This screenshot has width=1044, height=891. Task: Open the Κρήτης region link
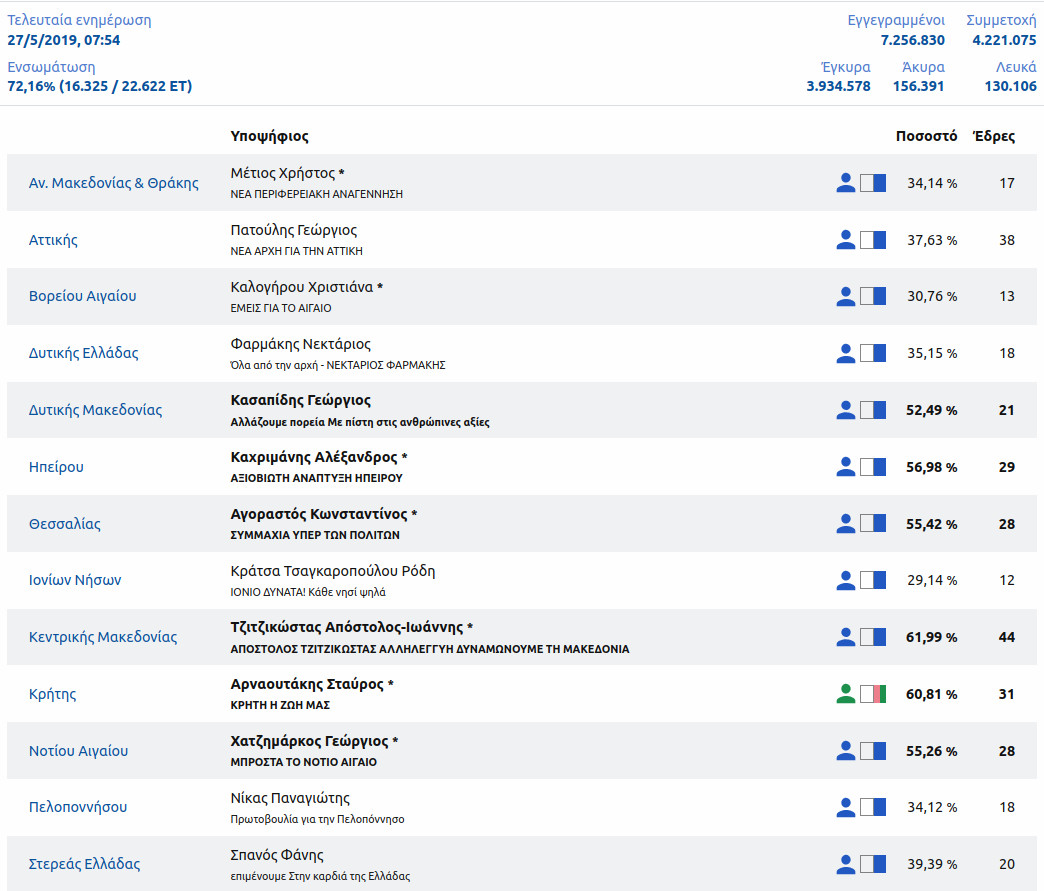click(x=52, y=694)
